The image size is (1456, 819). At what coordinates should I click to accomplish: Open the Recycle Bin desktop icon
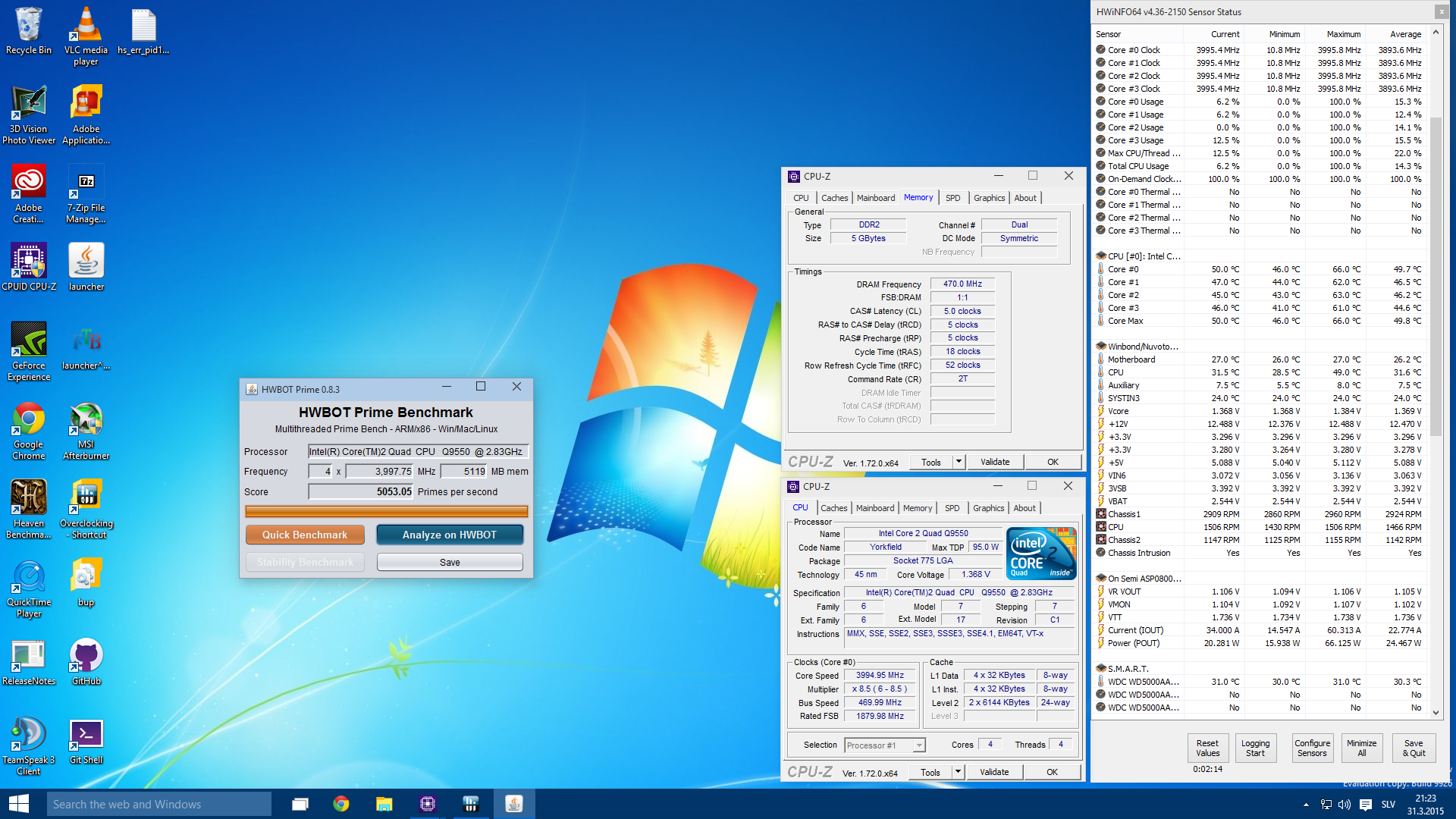coord(29,32)
